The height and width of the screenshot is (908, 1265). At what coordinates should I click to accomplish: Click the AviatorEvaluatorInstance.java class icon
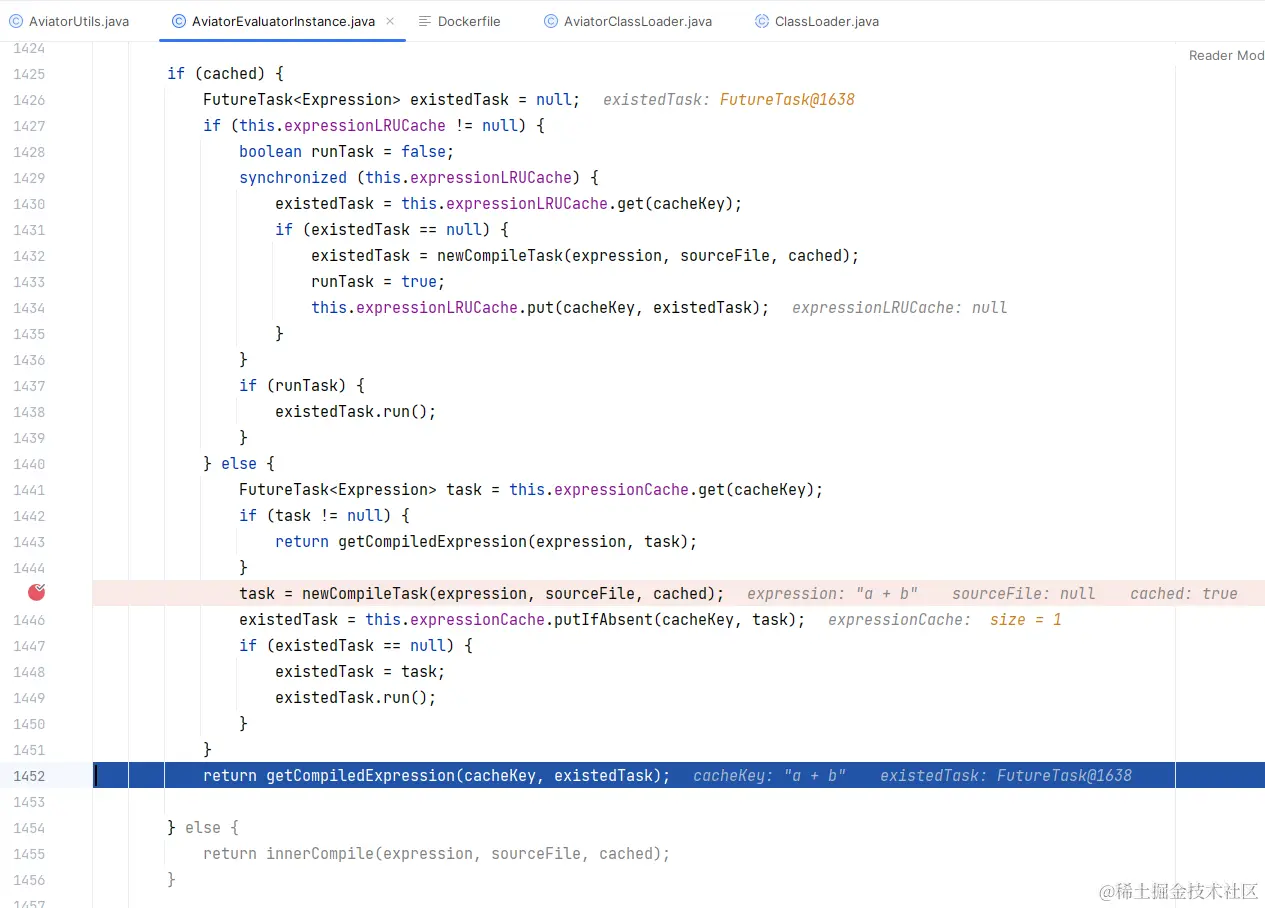179,21
